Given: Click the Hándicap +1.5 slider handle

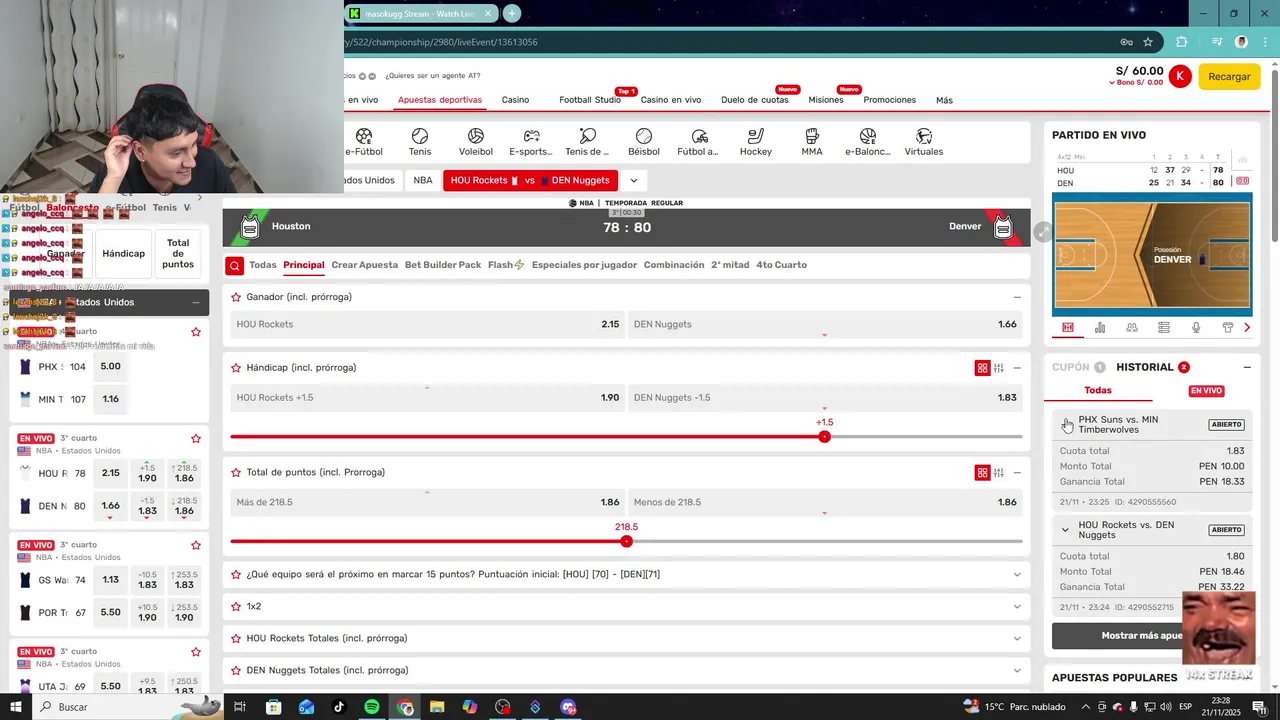Looking at the screenshot, I should tap(824, 437).
